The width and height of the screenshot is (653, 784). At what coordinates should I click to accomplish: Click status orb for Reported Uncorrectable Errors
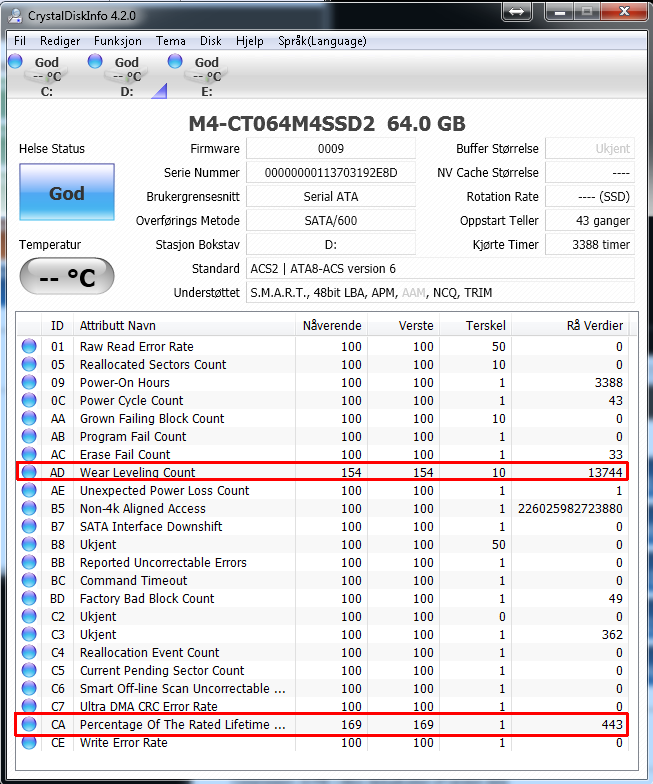tap(29, 562)
